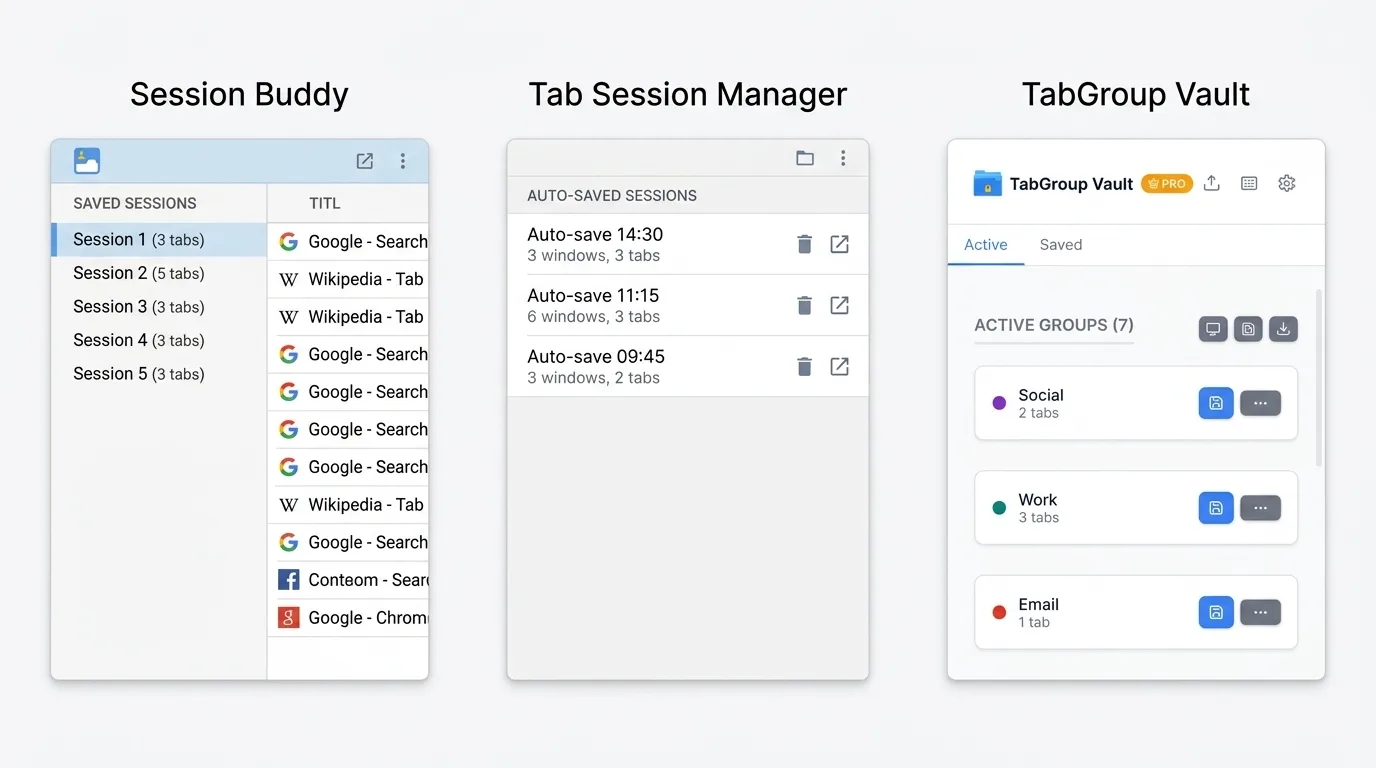
Task: Click the monitor icon button beside Active Groups
Action: pyautogui.click(x=1213, y=328)
